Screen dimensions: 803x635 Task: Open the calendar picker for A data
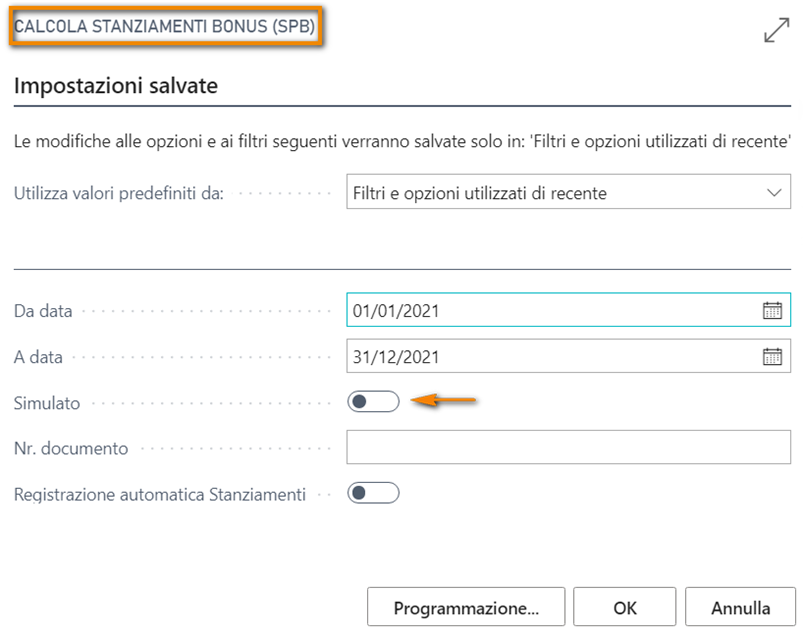click(772, 356)
